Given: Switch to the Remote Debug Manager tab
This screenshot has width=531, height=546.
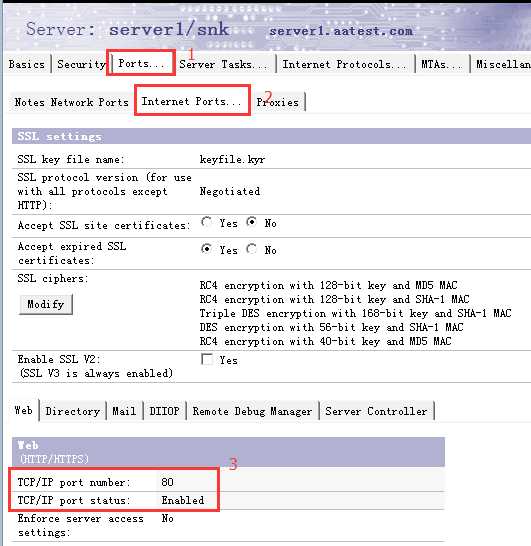Looking at the screenshot, I should (x=252, y=411).
